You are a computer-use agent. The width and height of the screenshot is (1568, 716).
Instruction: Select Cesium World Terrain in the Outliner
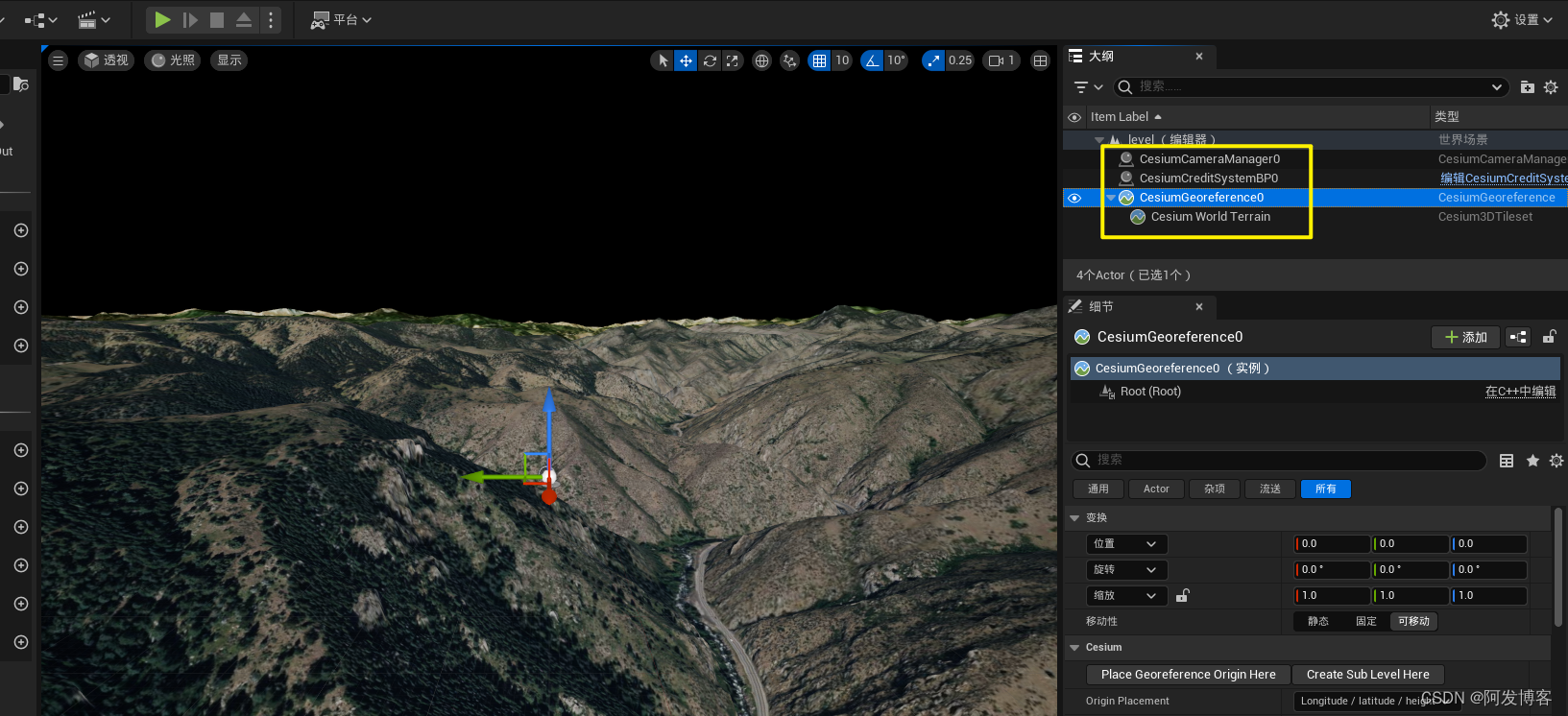(1210, 217)
